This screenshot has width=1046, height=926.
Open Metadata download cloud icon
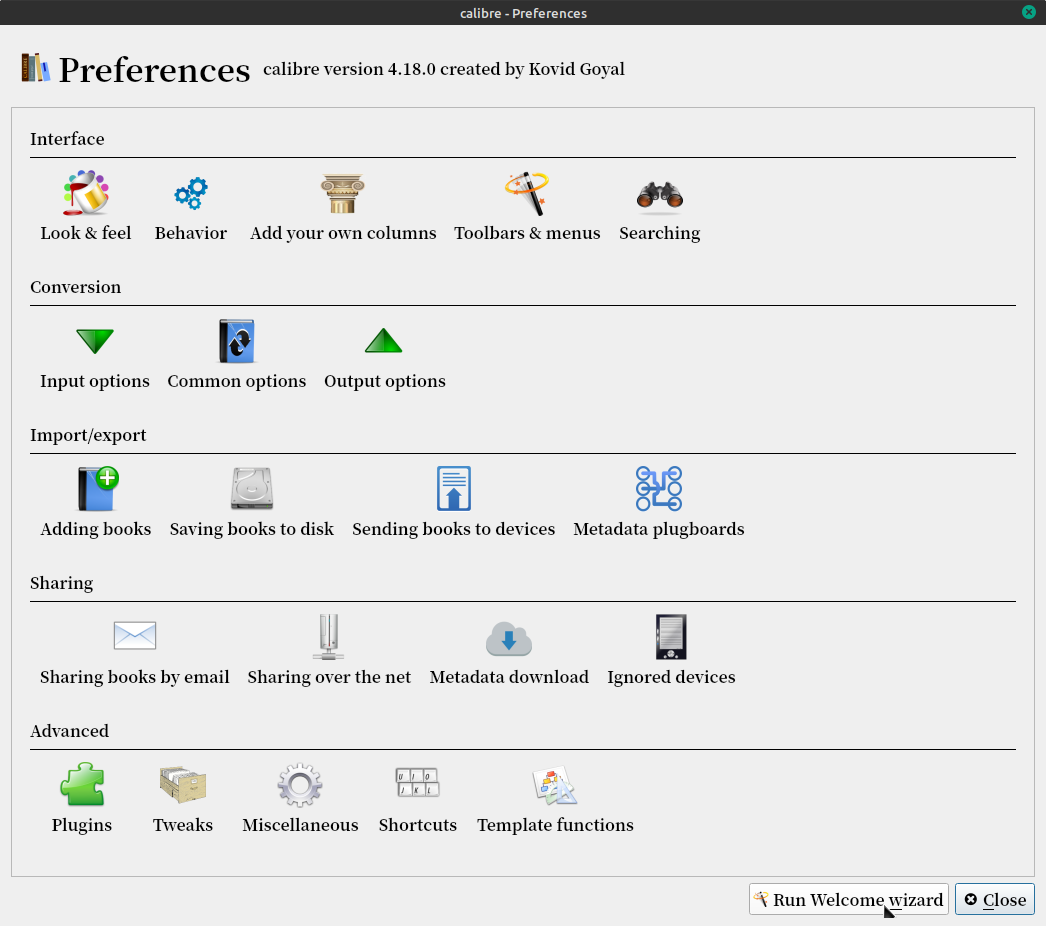click(509, 638)
